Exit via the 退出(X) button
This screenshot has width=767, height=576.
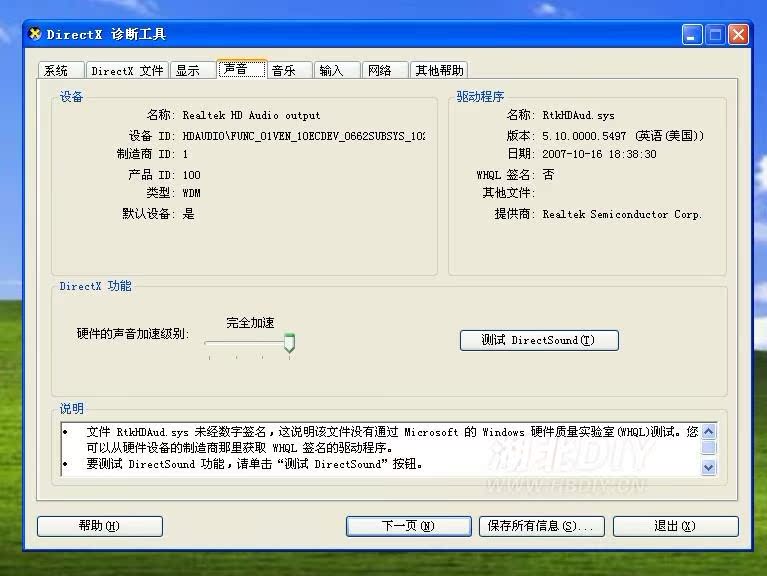click(x=676, y=526)
